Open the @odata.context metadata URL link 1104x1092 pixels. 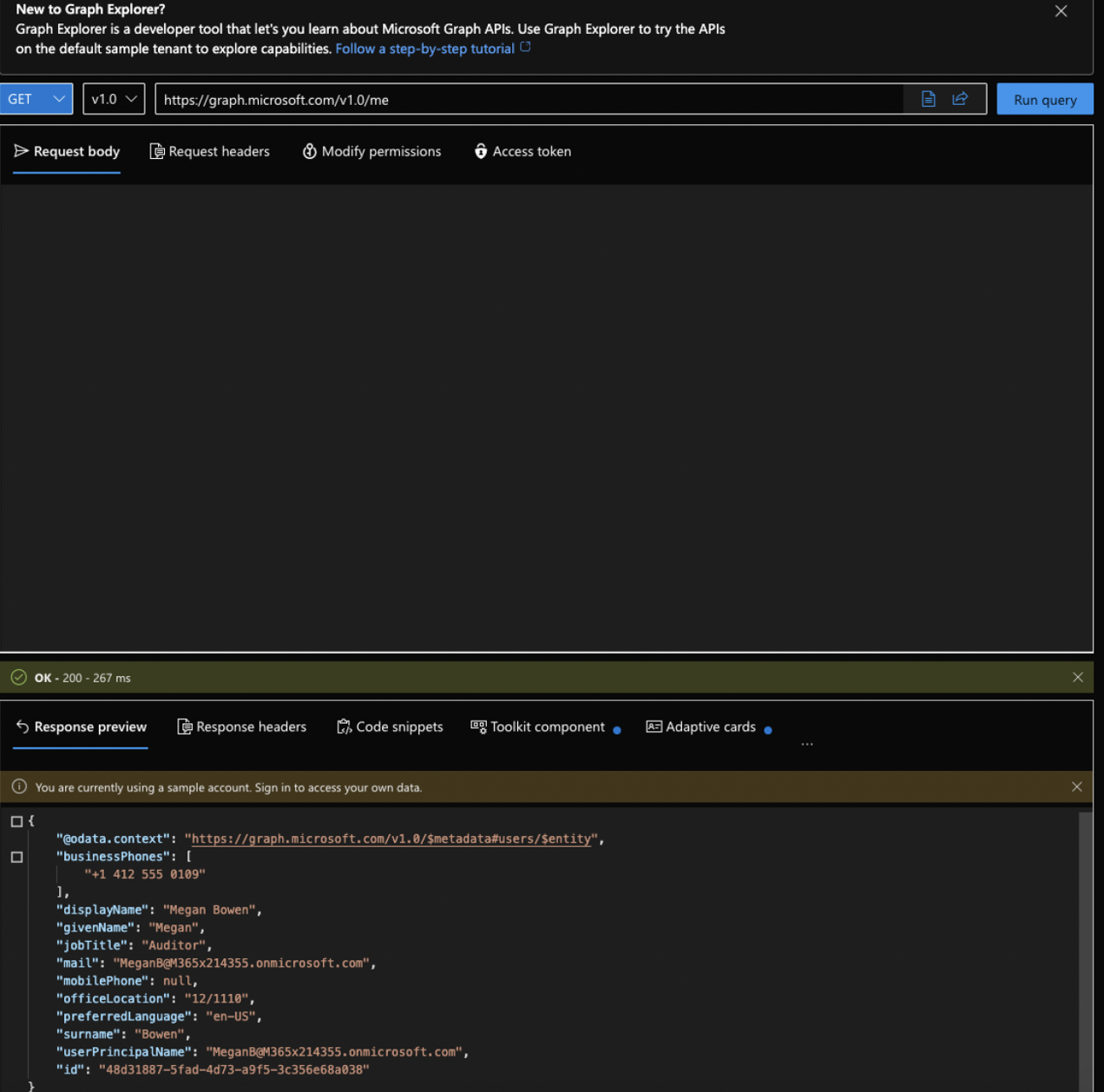[x=391, y=839]
